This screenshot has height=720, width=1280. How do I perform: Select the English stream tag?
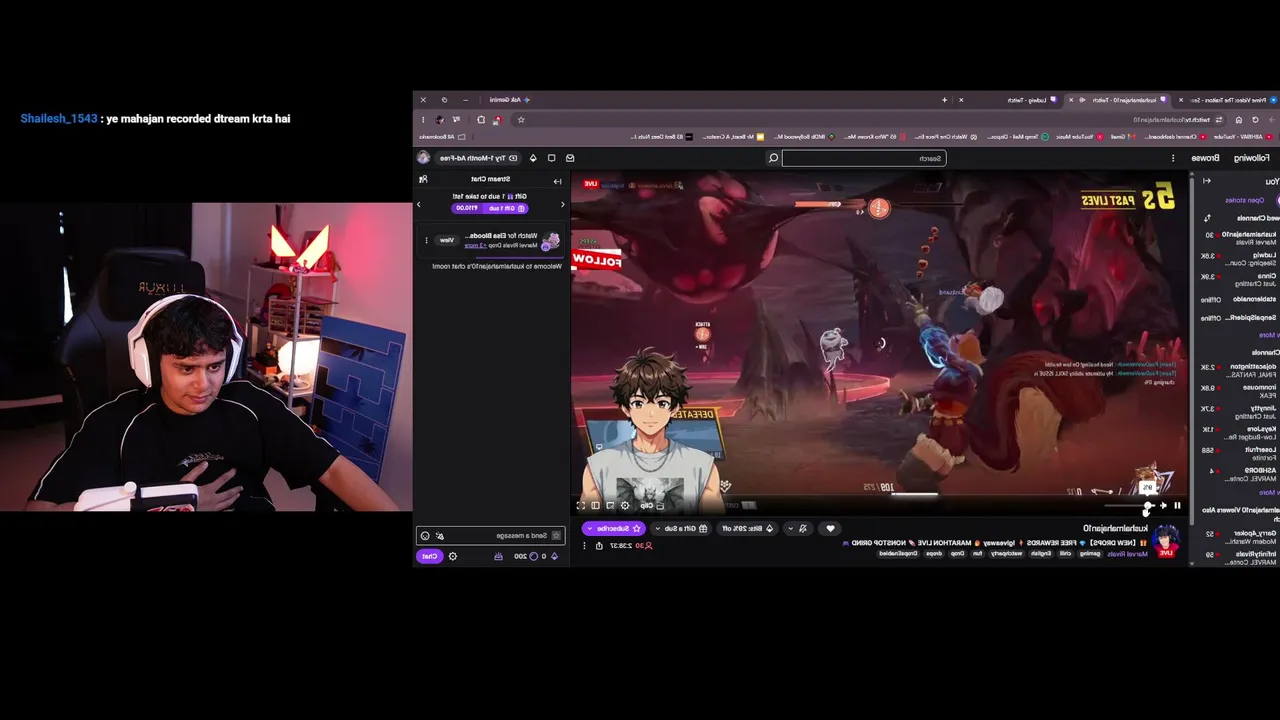pyautogui.click(x=1041, y=553)
